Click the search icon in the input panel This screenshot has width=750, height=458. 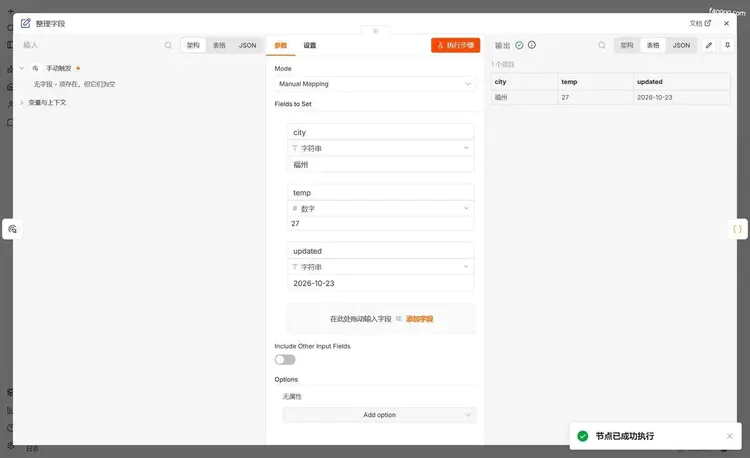tap(168, 45)
